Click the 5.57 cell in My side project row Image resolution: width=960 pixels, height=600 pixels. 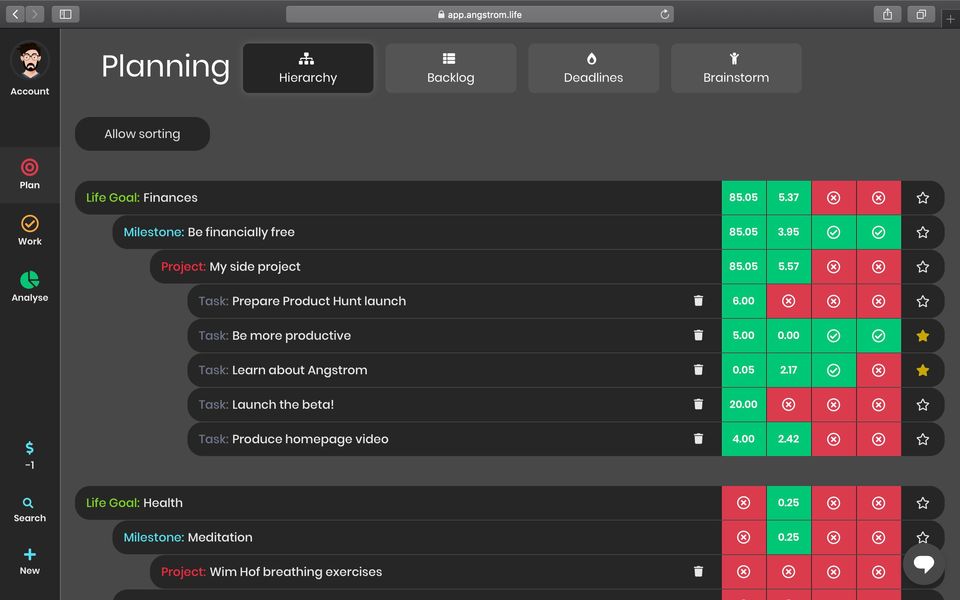coord(789,266)
